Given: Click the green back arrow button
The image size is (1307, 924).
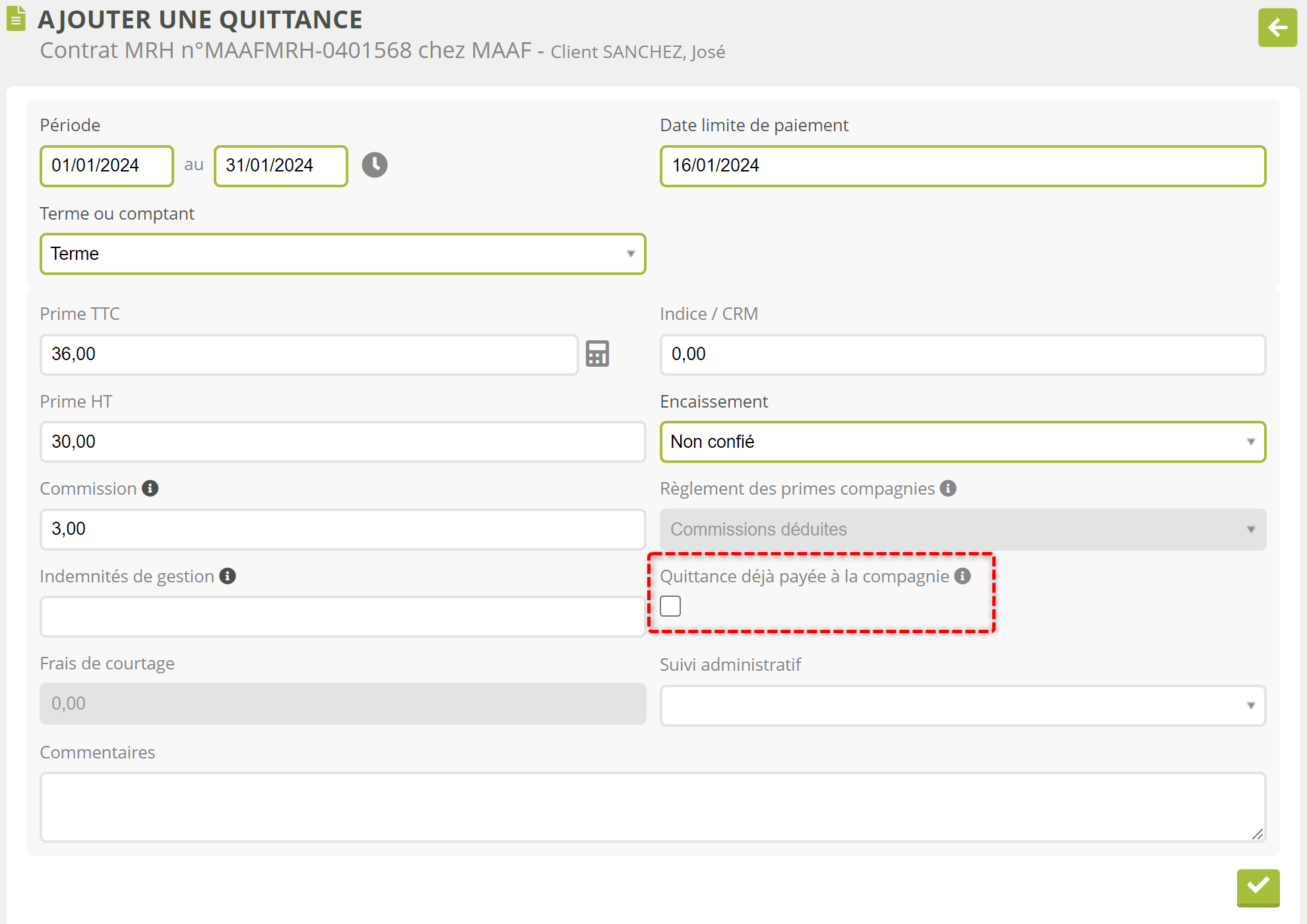Looking at the screenshot, I should (x=1277, y=28).
